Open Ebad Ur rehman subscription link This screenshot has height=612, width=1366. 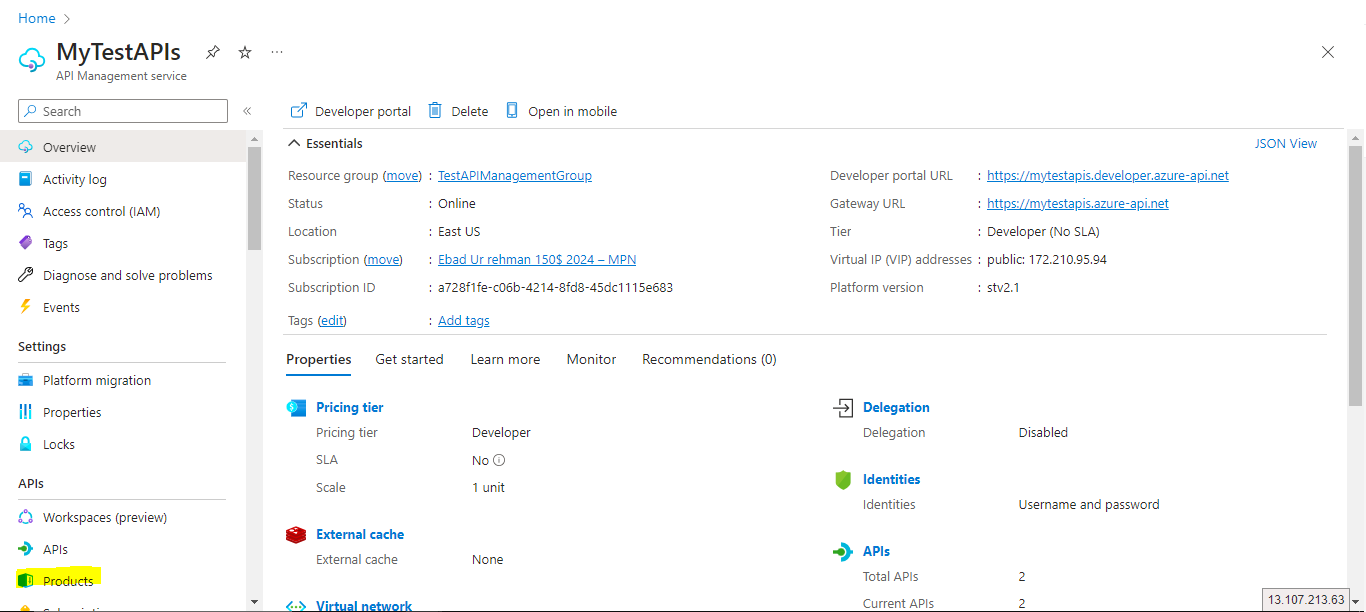537,259
